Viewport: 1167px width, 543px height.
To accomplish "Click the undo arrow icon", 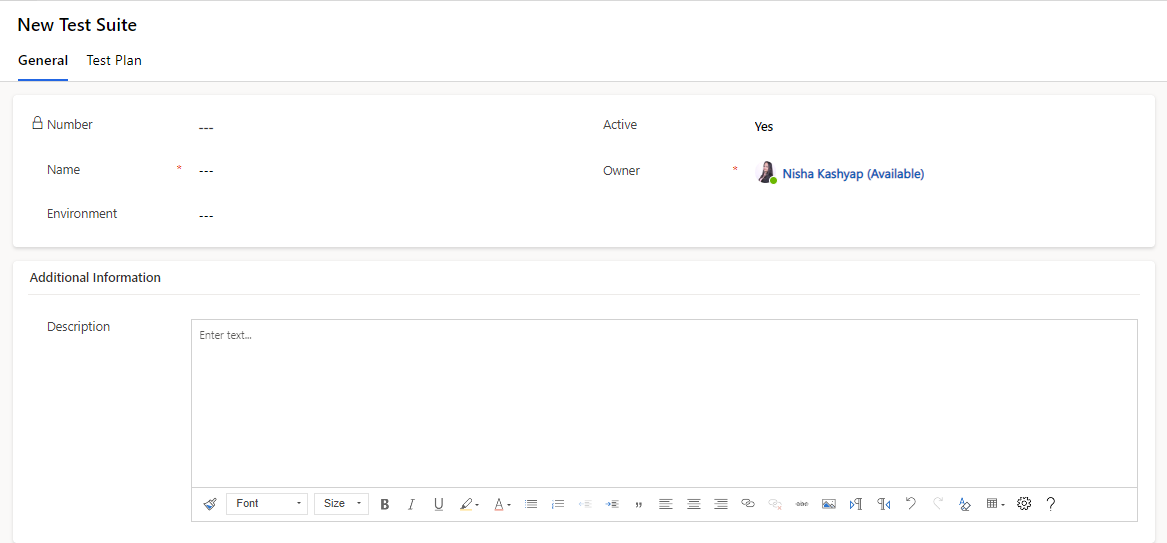I will 910,504.
